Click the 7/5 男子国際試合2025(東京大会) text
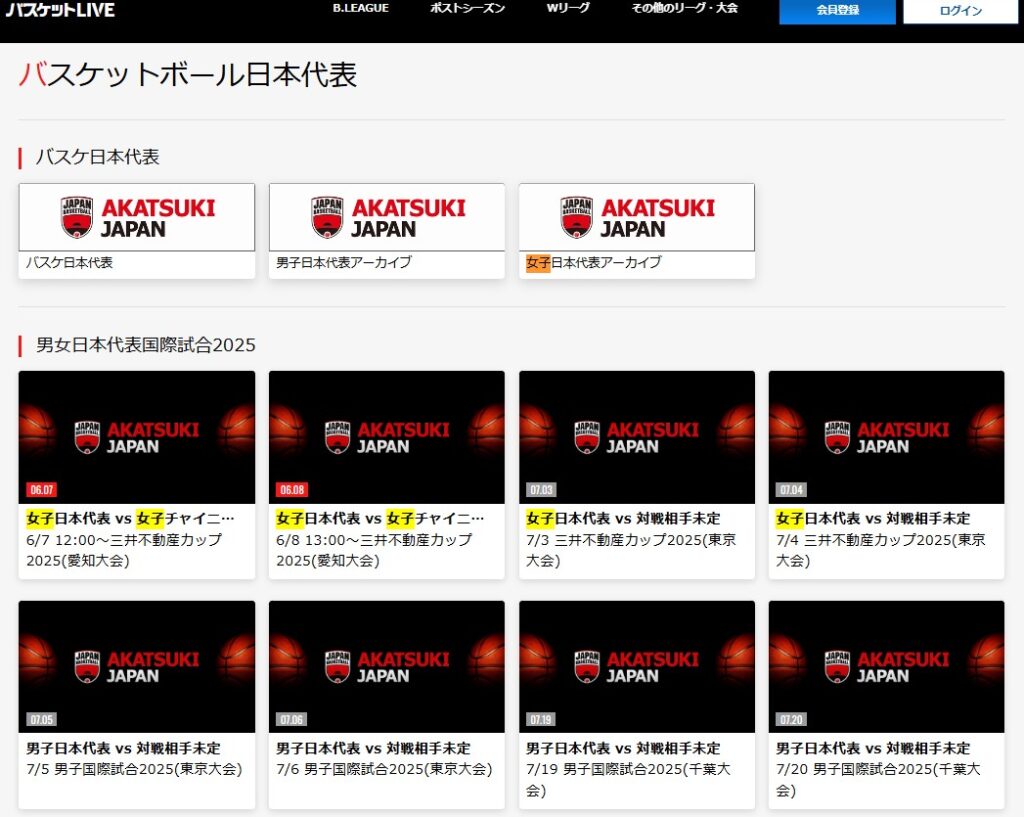The width and height of the screenshot is (1024, 817). pyautogui.click(x=134, y=769)
